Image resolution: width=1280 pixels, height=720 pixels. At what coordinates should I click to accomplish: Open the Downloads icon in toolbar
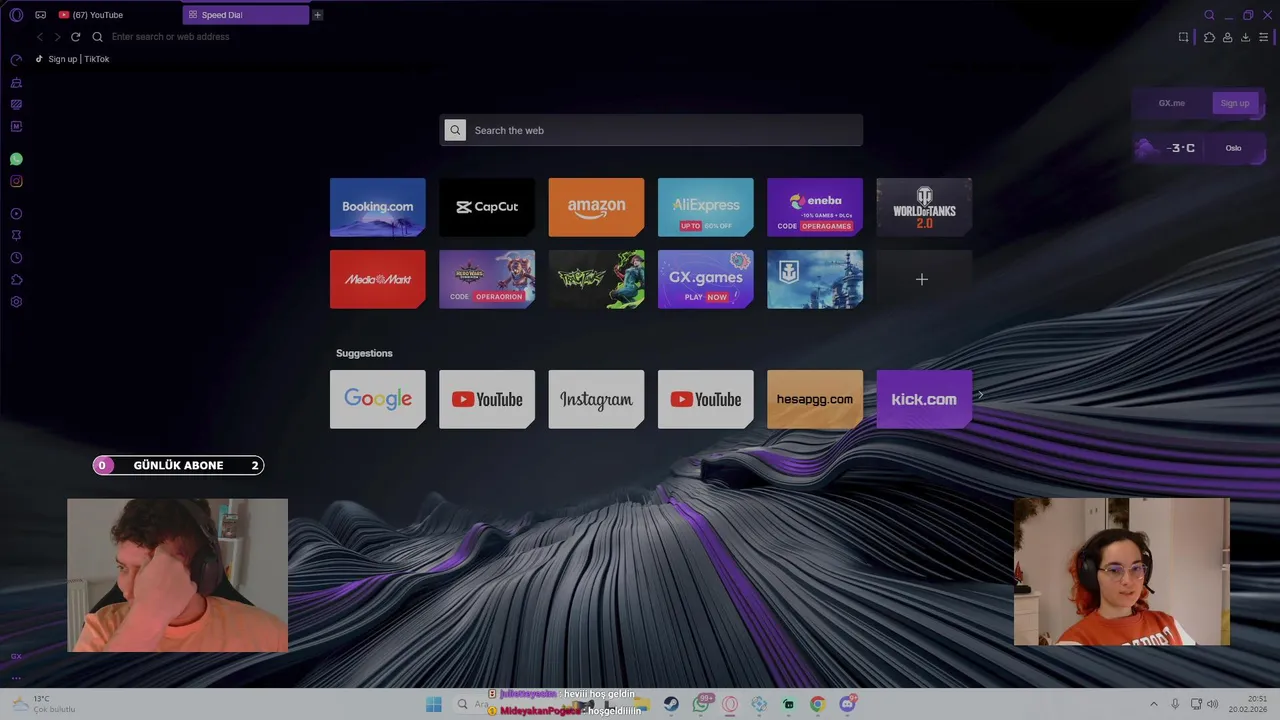pyautogui.click(x=1245, y=37)
